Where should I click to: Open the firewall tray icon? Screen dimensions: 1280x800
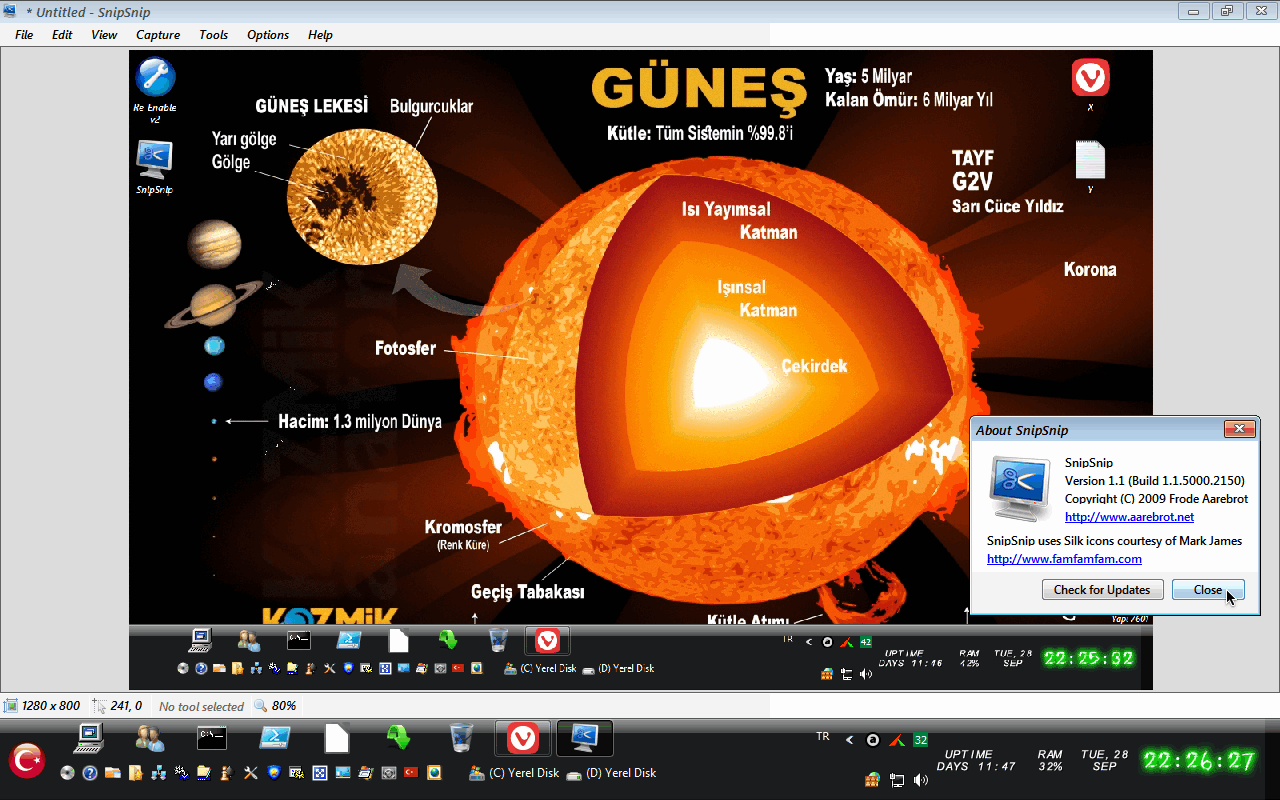pos(872,780)
